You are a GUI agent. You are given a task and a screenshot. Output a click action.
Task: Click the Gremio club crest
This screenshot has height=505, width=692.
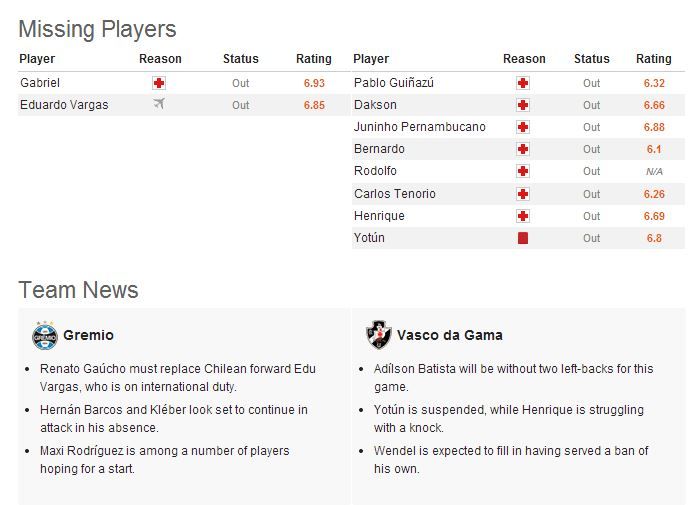point(44,335)
